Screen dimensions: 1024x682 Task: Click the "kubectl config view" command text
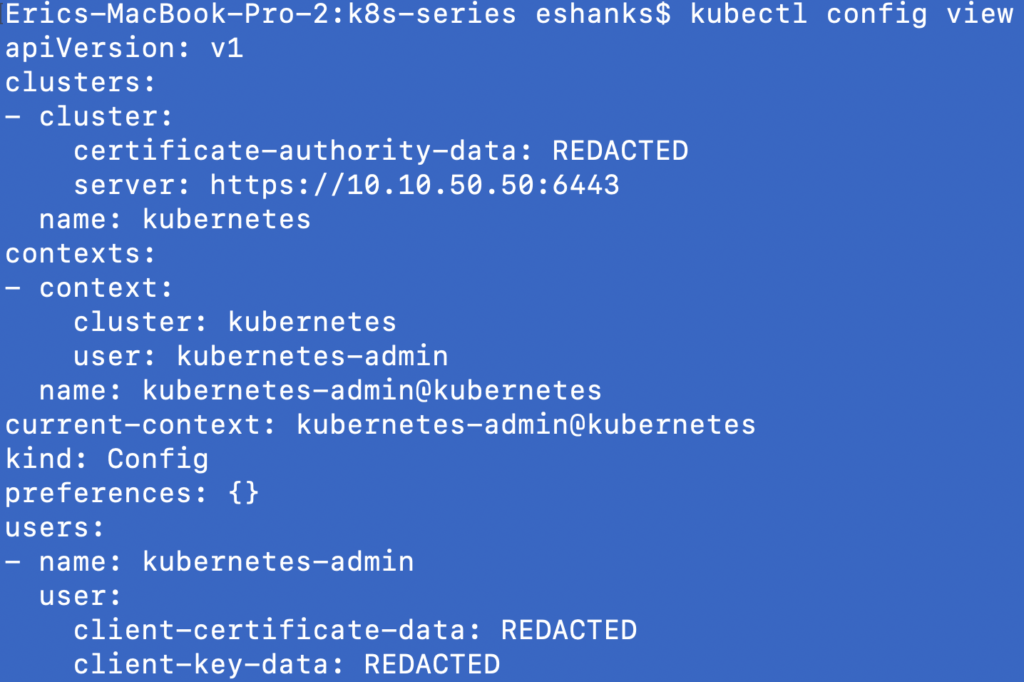tap(851, 15)
